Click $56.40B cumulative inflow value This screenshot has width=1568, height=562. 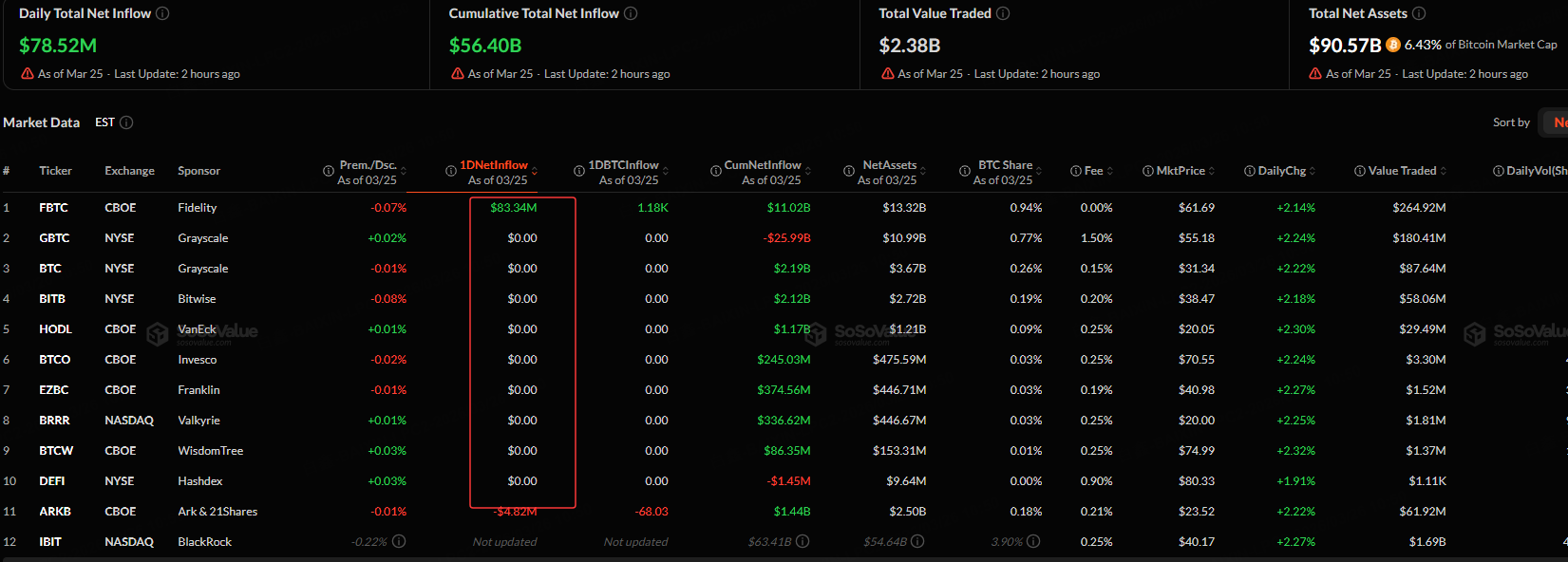[485, 45]
